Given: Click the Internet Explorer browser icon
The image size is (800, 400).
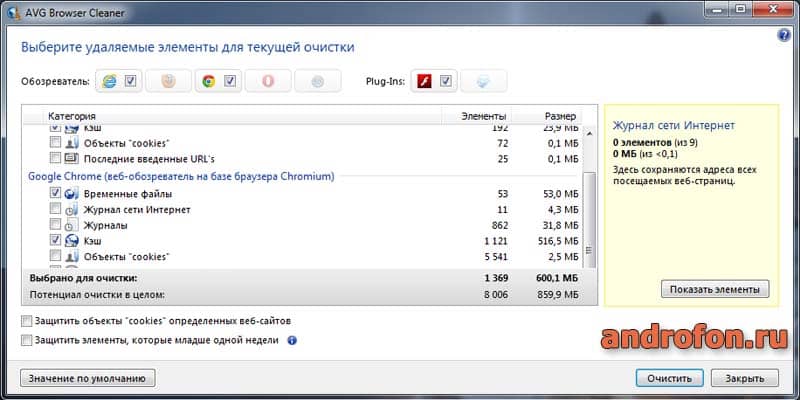Looking at the screenshot, I should coord(109,81).
